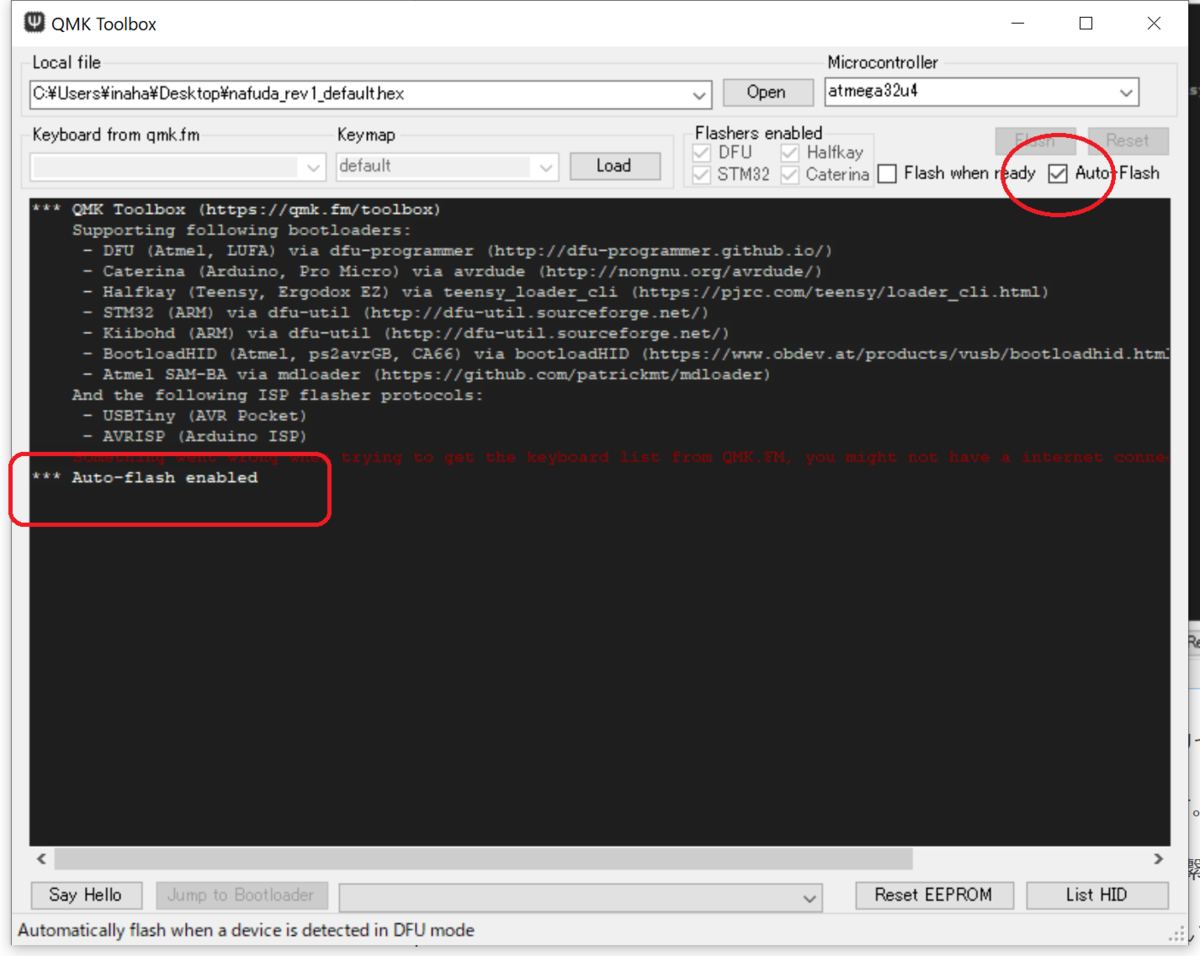Disable the Auto-Flash checkbox
This screenshot has height=956, width=1200.
point(1058,174)
